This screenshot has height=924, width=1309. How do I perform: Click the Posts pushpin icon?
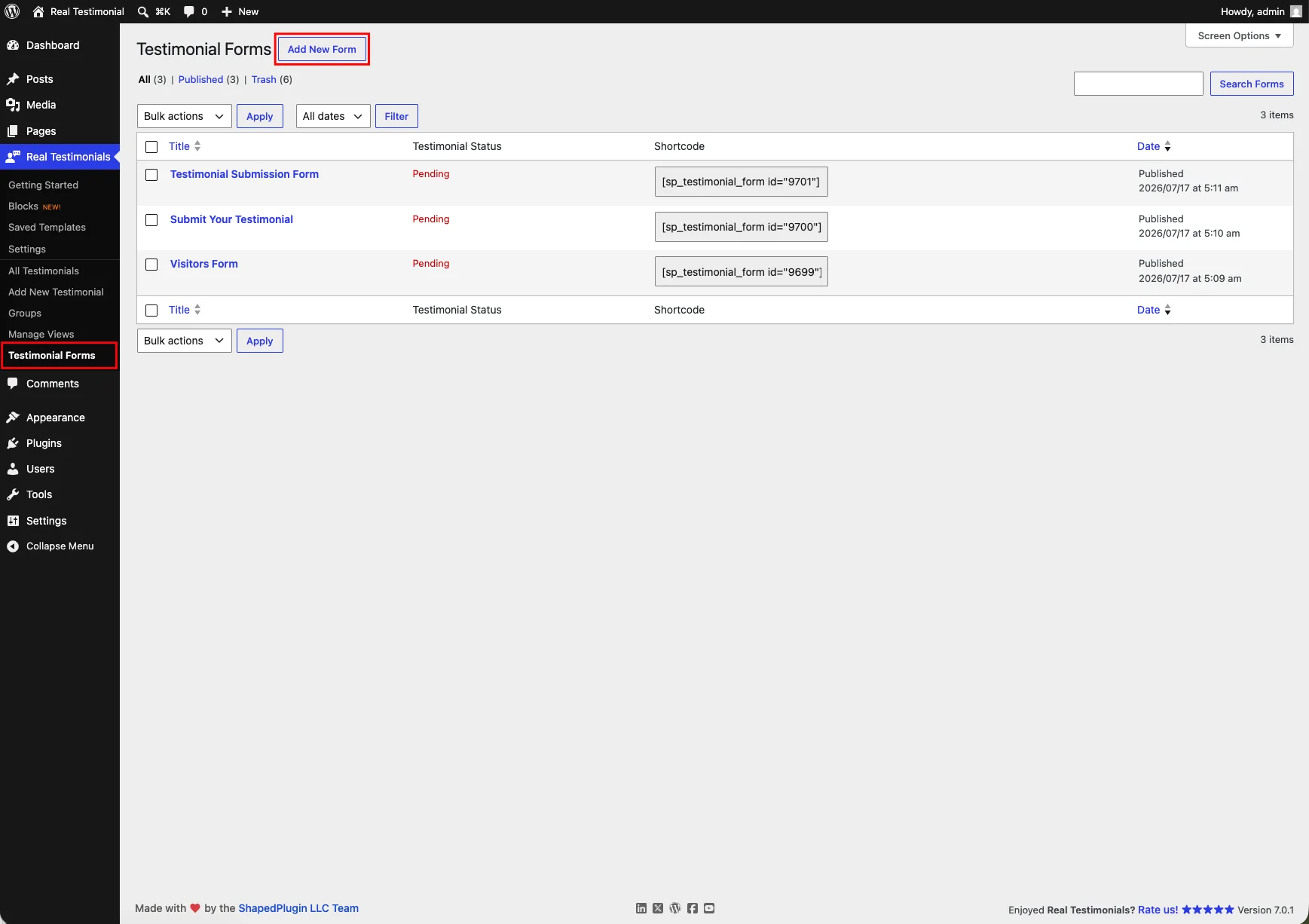click(13, 79)
